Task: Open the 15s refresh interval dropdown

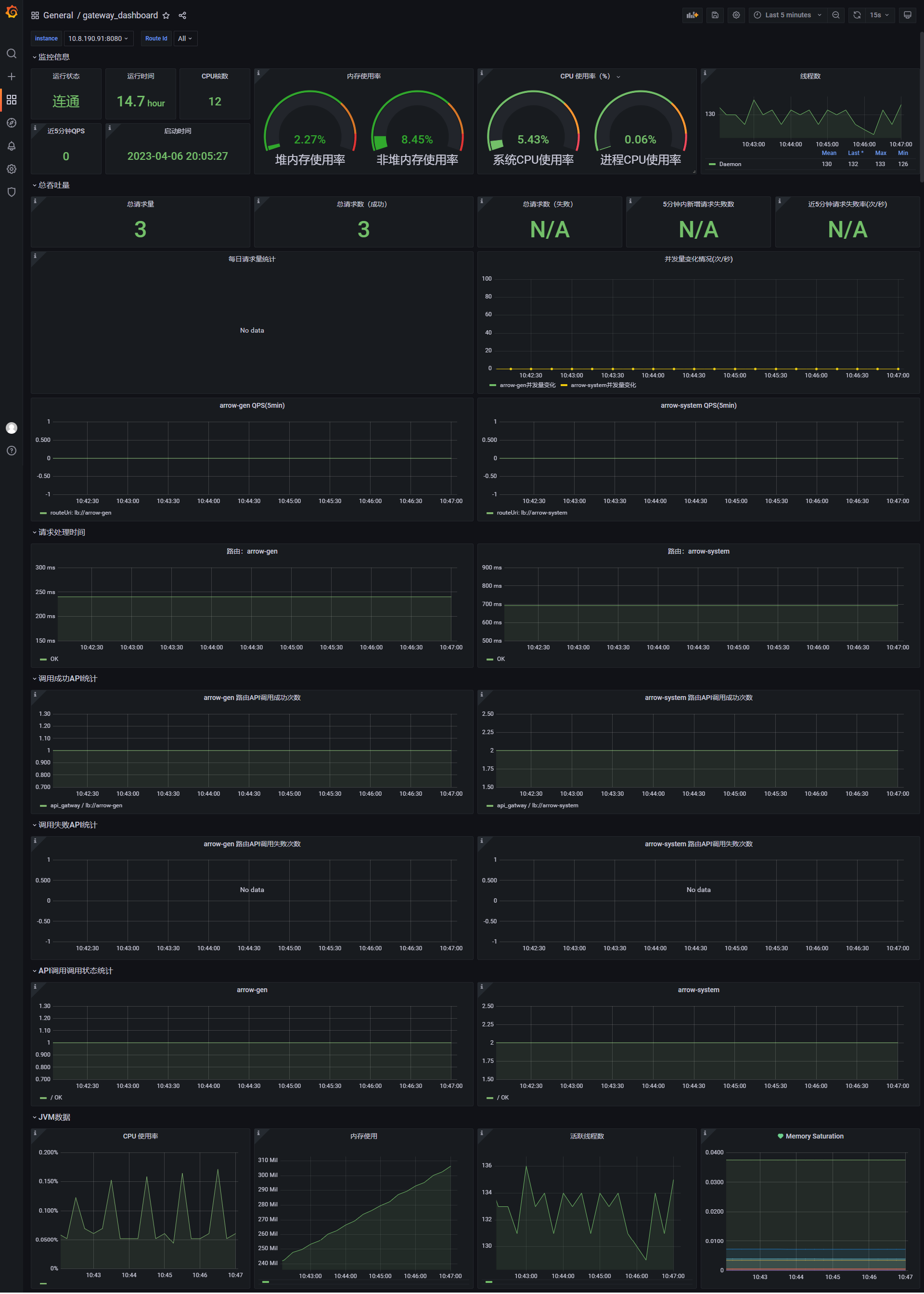Action: click(x=880, y=15)
